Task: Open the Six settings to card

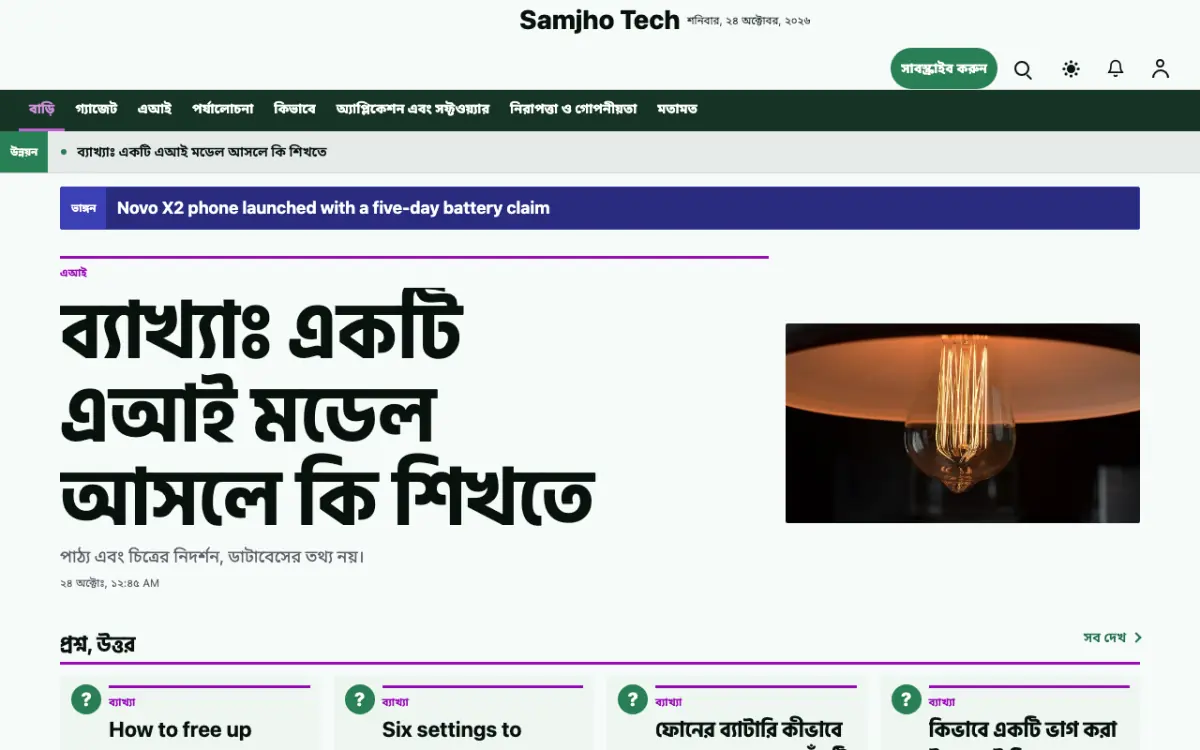Action: [463, 713]
